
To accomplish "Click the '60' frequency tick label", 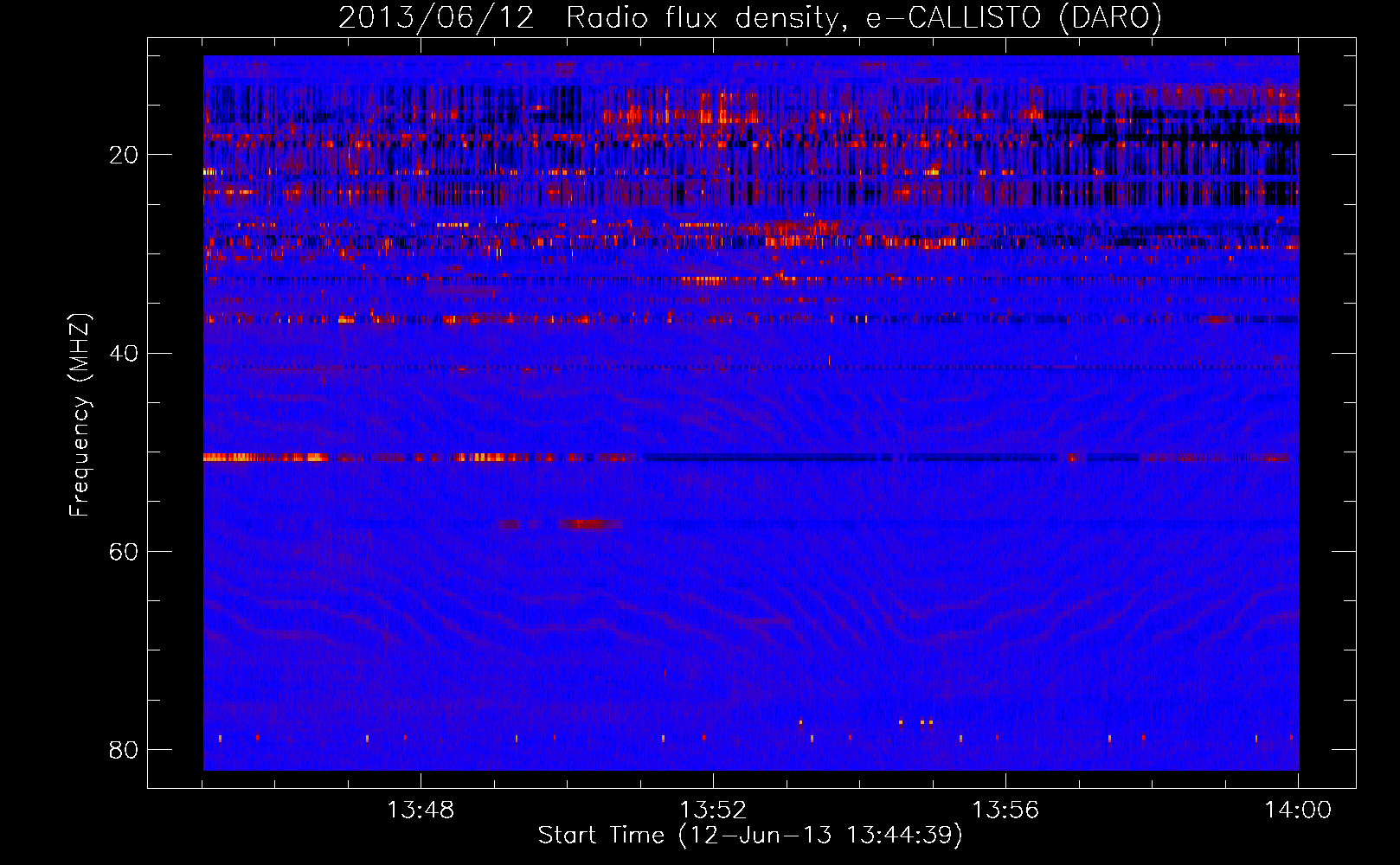I will pos(124,551).
